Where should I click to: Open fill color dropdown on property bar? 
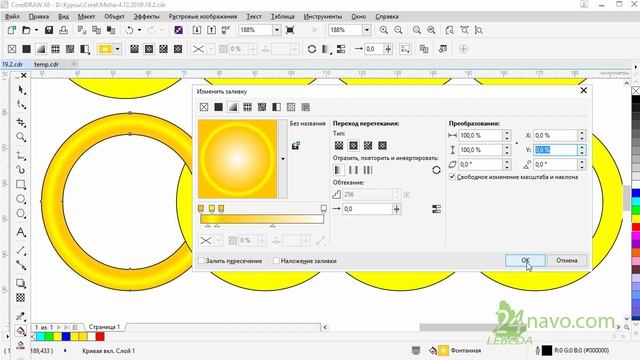coord(118,49)
